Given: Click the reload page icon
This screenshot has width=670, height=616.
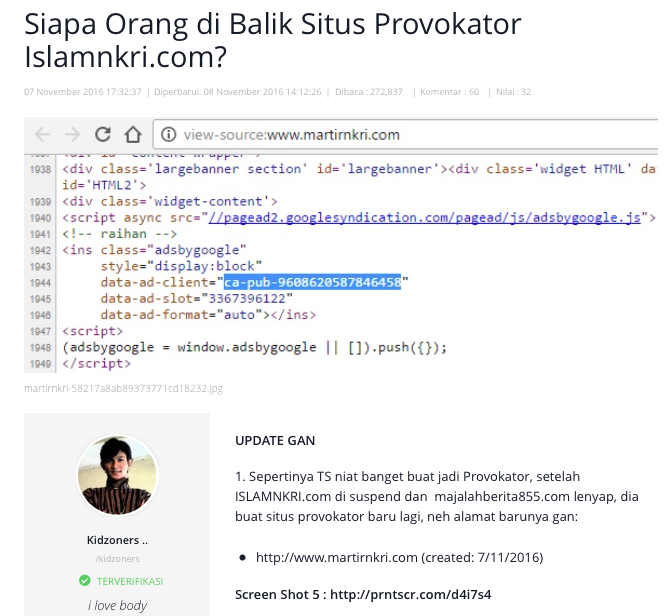Looking at the screenshot, I should (x=103, y=135).
